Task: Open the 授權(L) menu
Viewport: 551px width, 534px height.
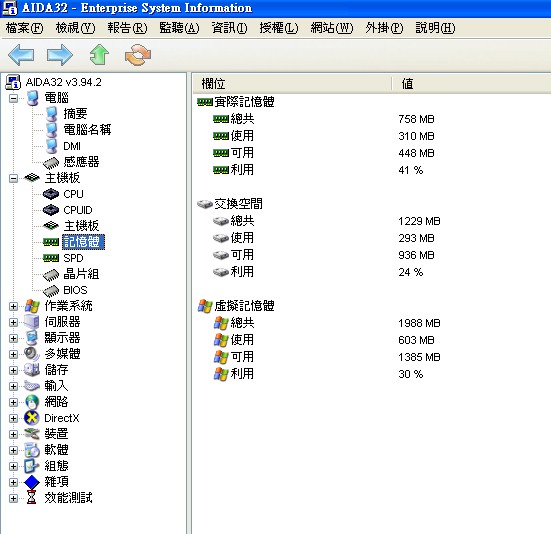Action: (278, 28)
